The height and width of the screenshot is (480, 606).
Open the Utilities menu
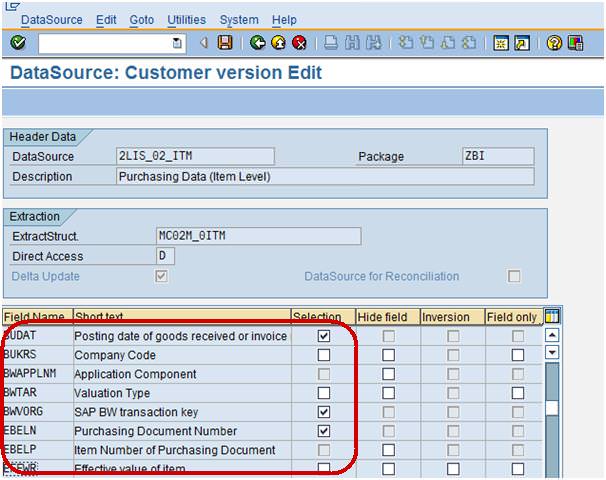[x=186, y=20]
